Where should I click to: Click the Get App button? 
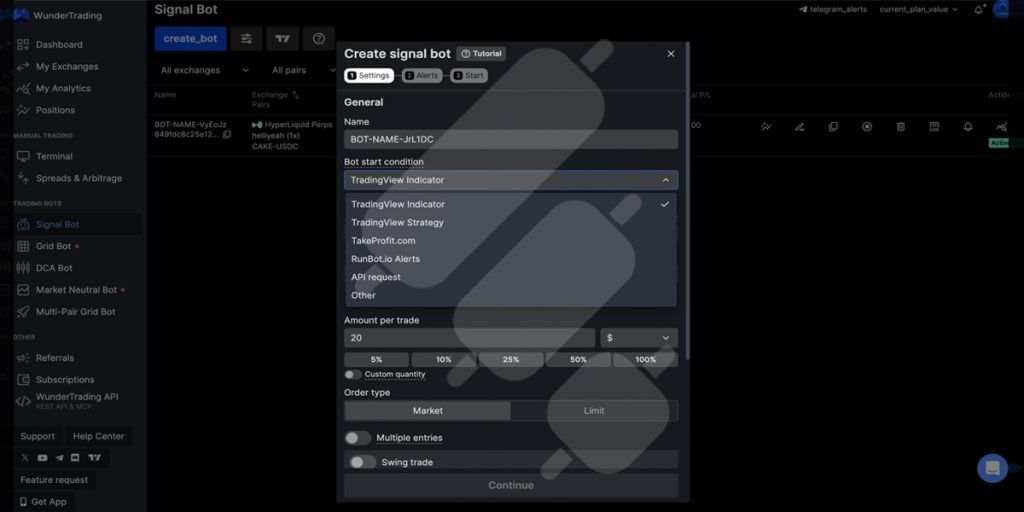coord(43,502)
